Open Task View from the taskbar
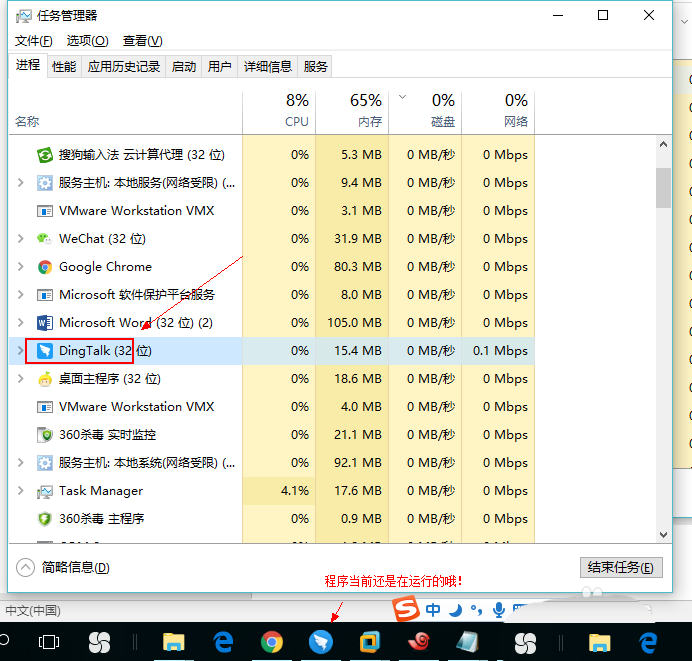This screenshot has width=692, height=661. point(49,642)
